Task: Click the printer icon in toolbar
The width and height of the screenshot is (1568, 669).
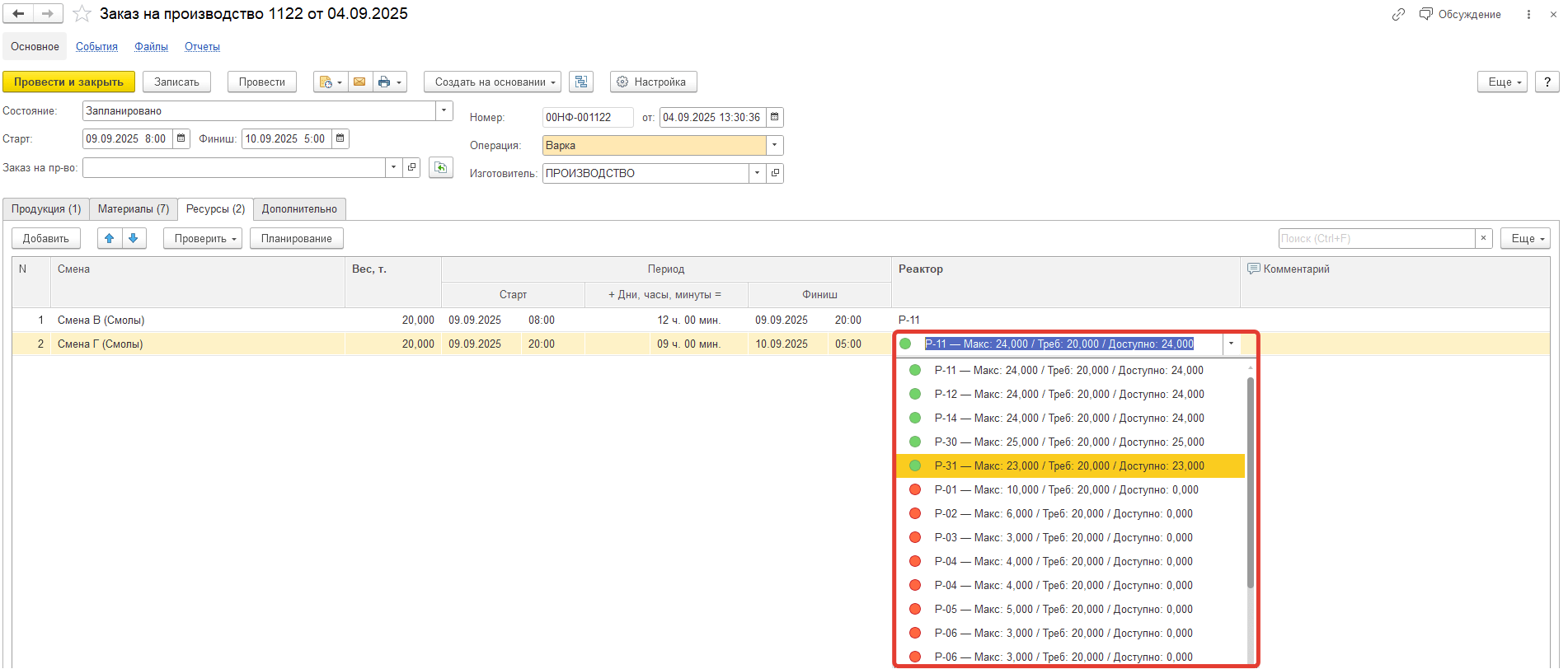Action: [383, 82]
